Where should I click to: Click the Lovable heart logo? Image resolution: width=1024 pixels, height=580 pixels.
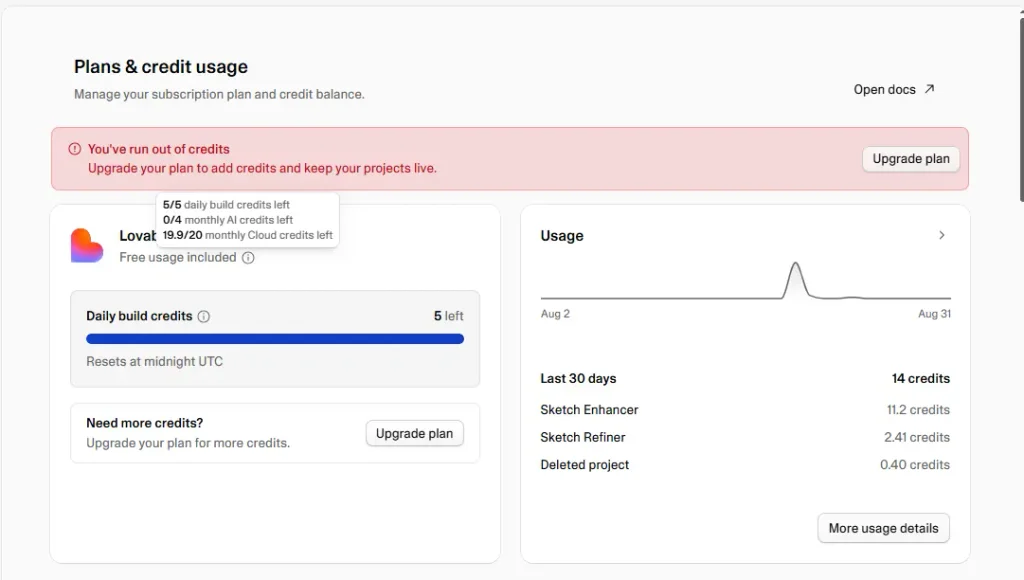click(x=87, y=246)
